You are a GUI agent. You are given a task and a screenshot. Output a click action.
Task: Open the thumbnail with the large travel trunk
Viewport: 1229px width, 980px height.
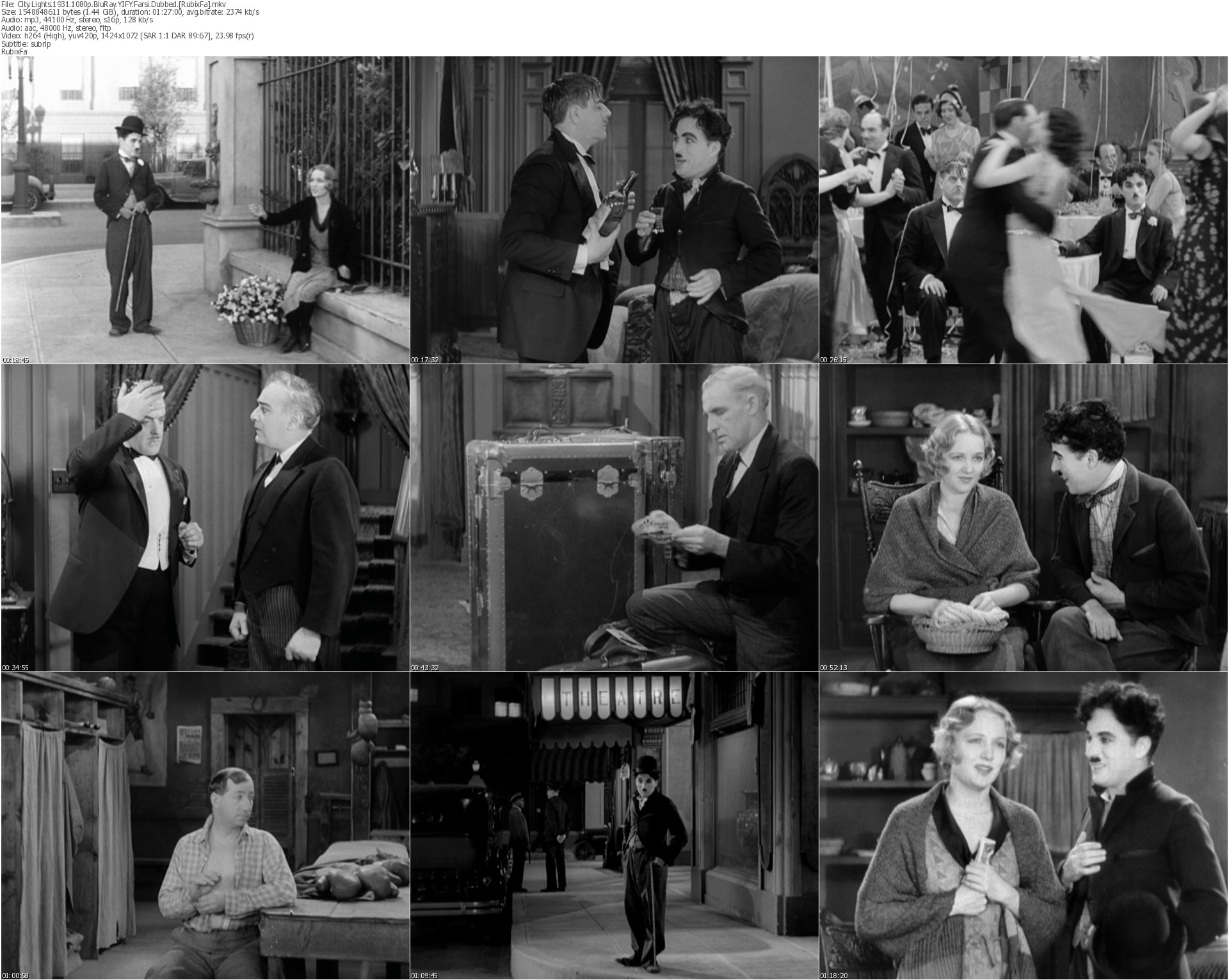coord(614,518)
